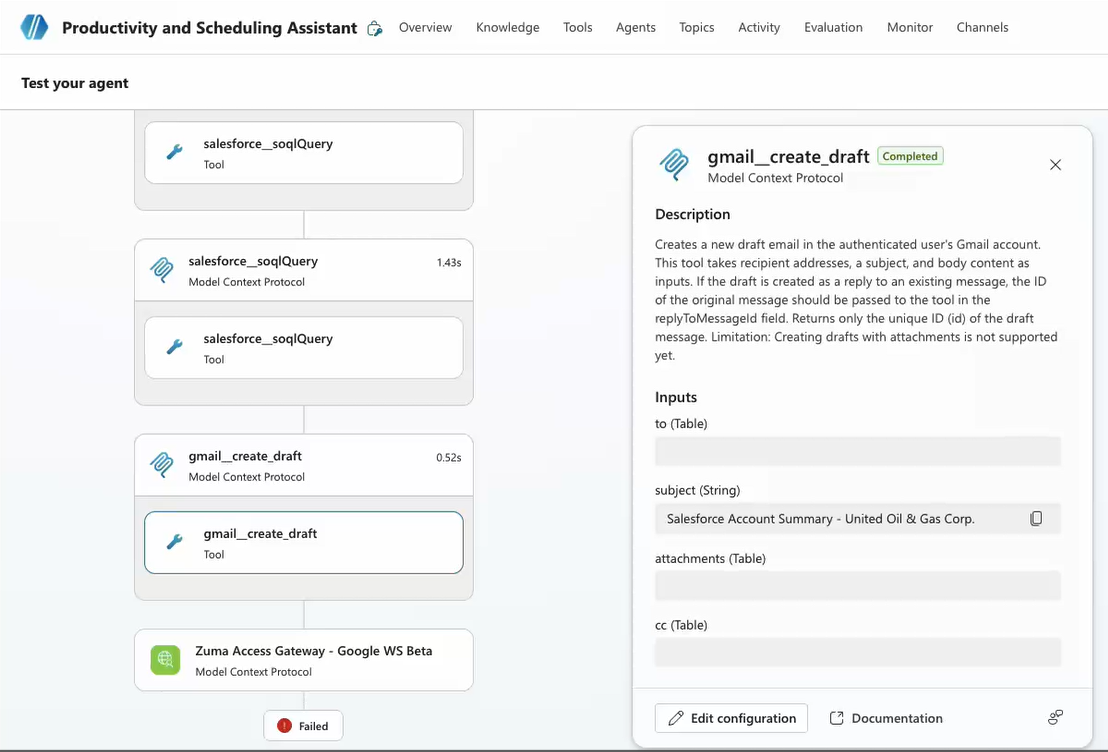Viewport: 1108px width, 752px height.
Task: Open the Agents tab
Action: pyautogui.click(x=635, y=28)
